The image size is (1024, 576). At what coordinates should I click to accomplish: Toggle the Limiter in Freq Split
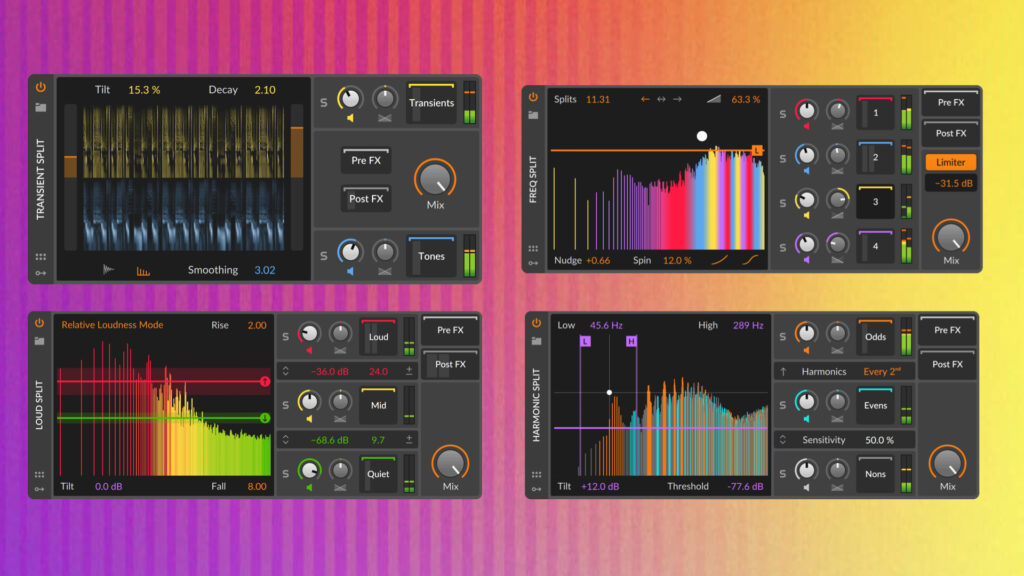[x=950, y=162]
